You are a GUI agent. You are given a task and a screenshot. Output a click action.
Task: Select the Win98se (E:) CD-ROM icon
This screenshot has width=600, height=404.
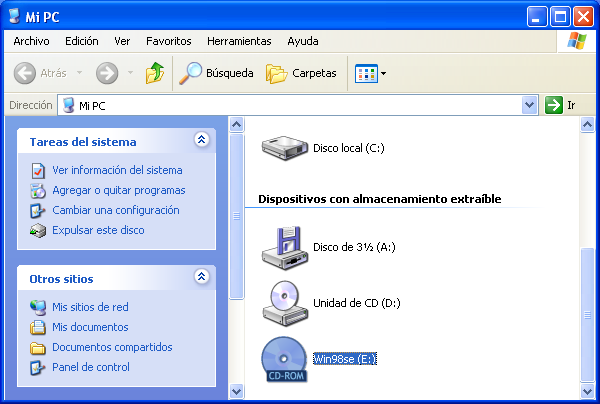coord(285,359)
